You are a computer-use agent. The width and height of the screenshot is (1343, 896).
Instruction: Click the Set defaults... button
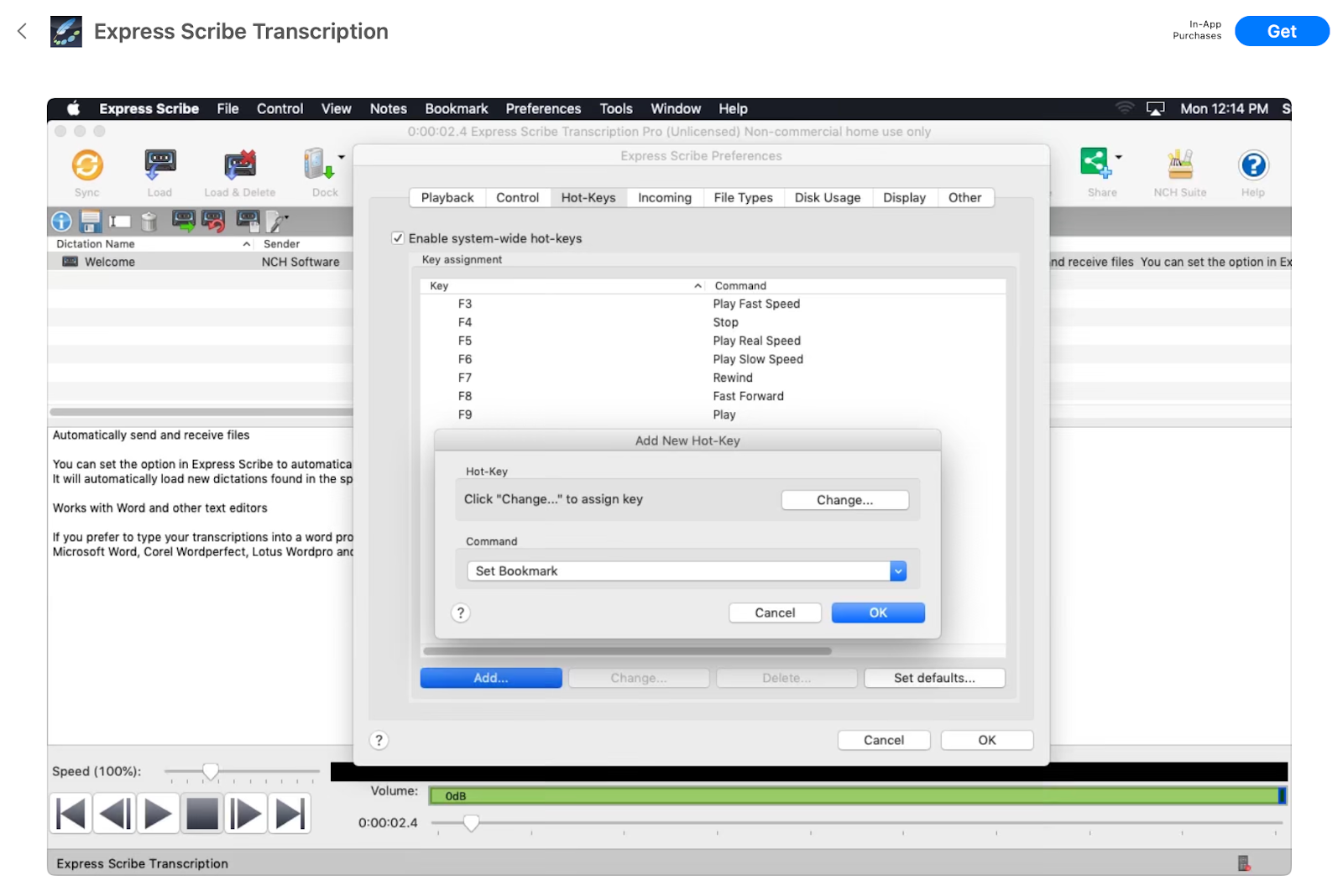(x=934, y=678)
